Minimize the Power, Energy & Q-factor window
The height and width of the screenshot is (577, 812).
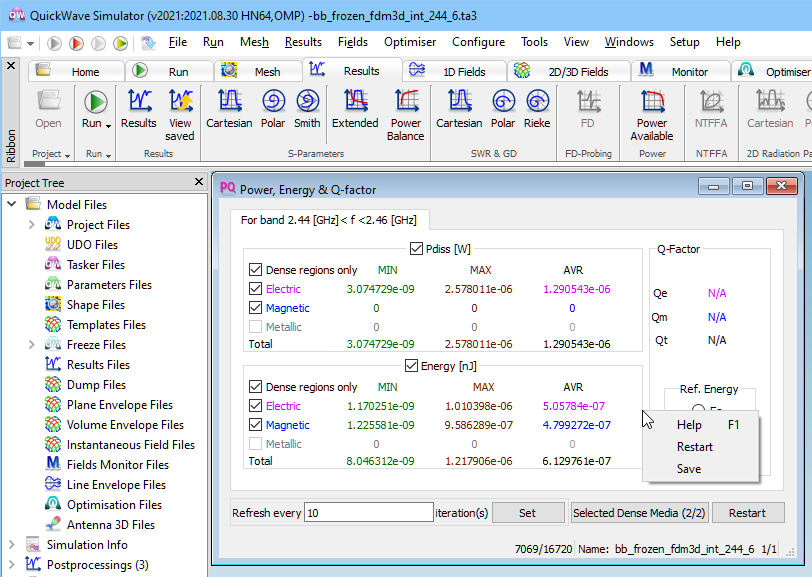[714, 185]
